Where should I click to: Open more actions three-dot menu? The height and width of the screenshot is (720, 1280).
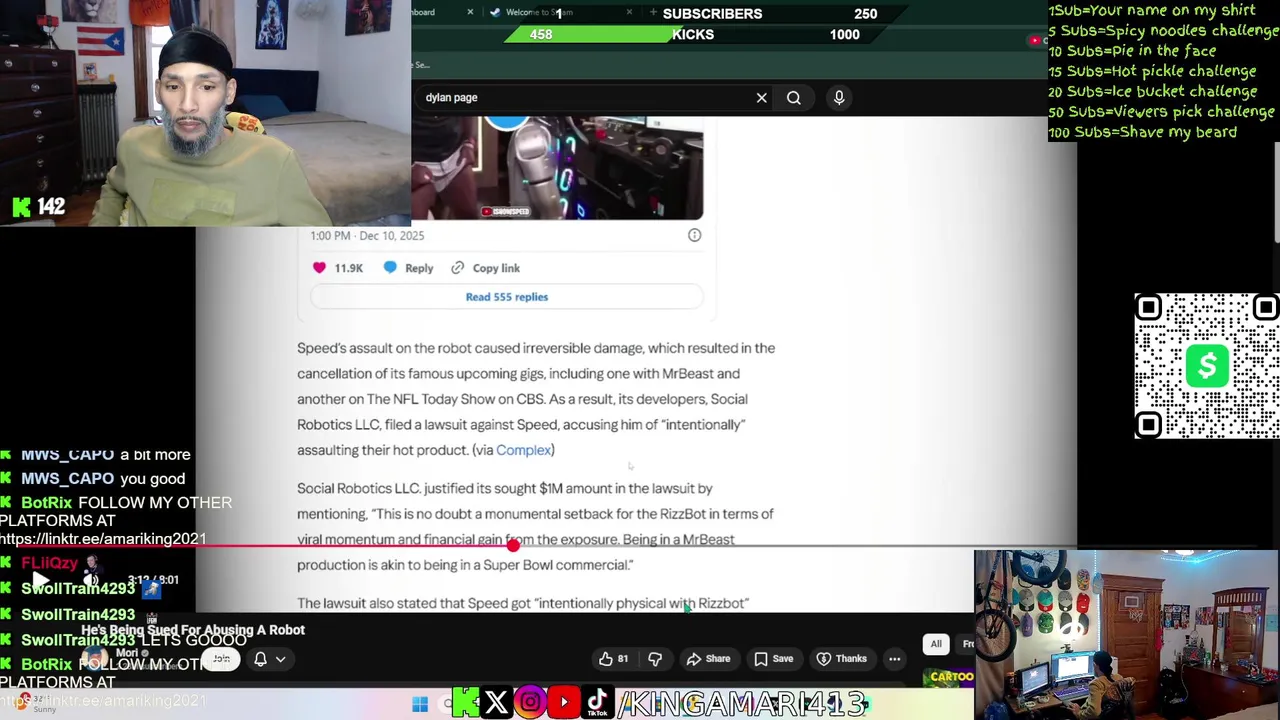tap(894, 659)
